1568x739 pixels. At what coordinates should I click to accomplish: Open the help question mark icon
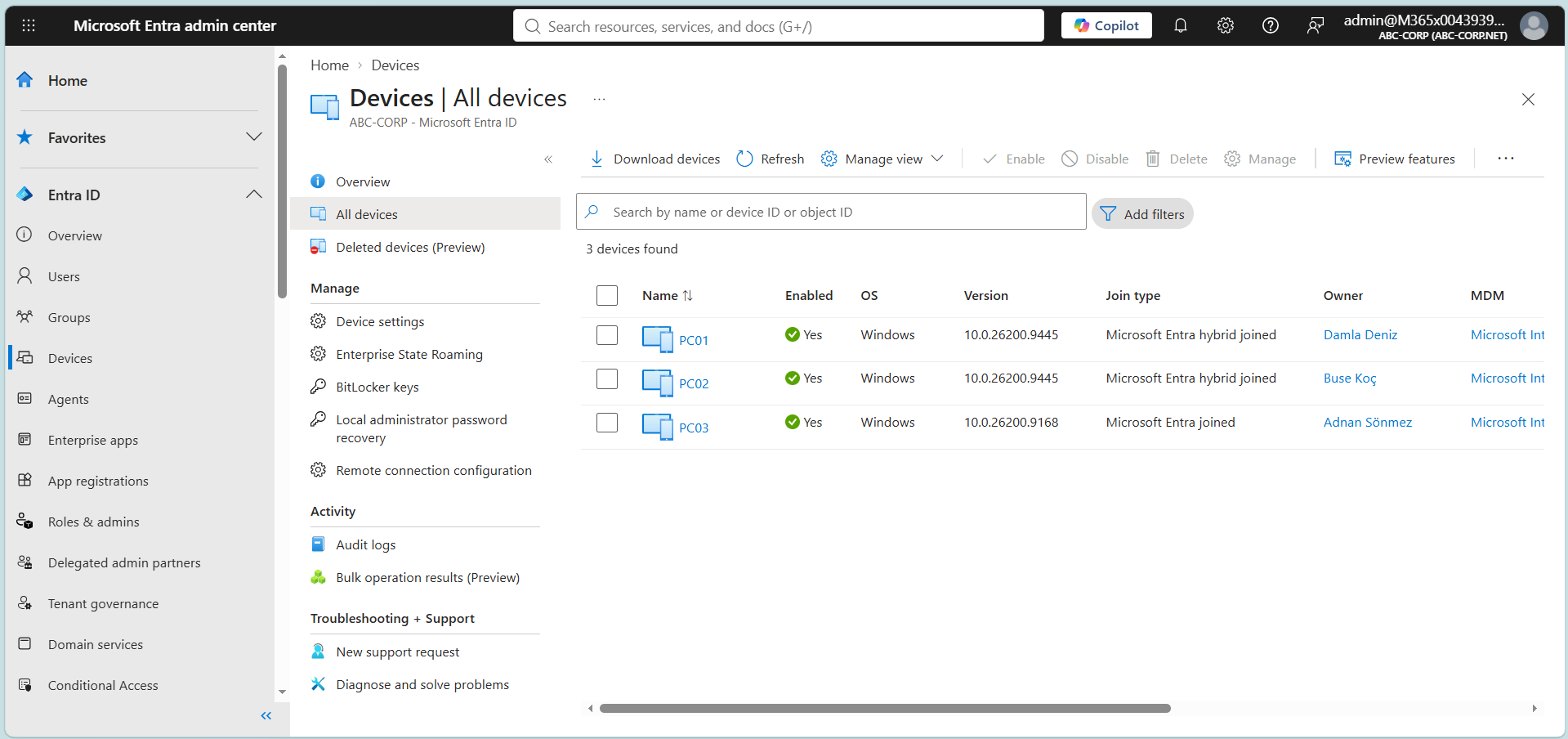(1270, 25)
